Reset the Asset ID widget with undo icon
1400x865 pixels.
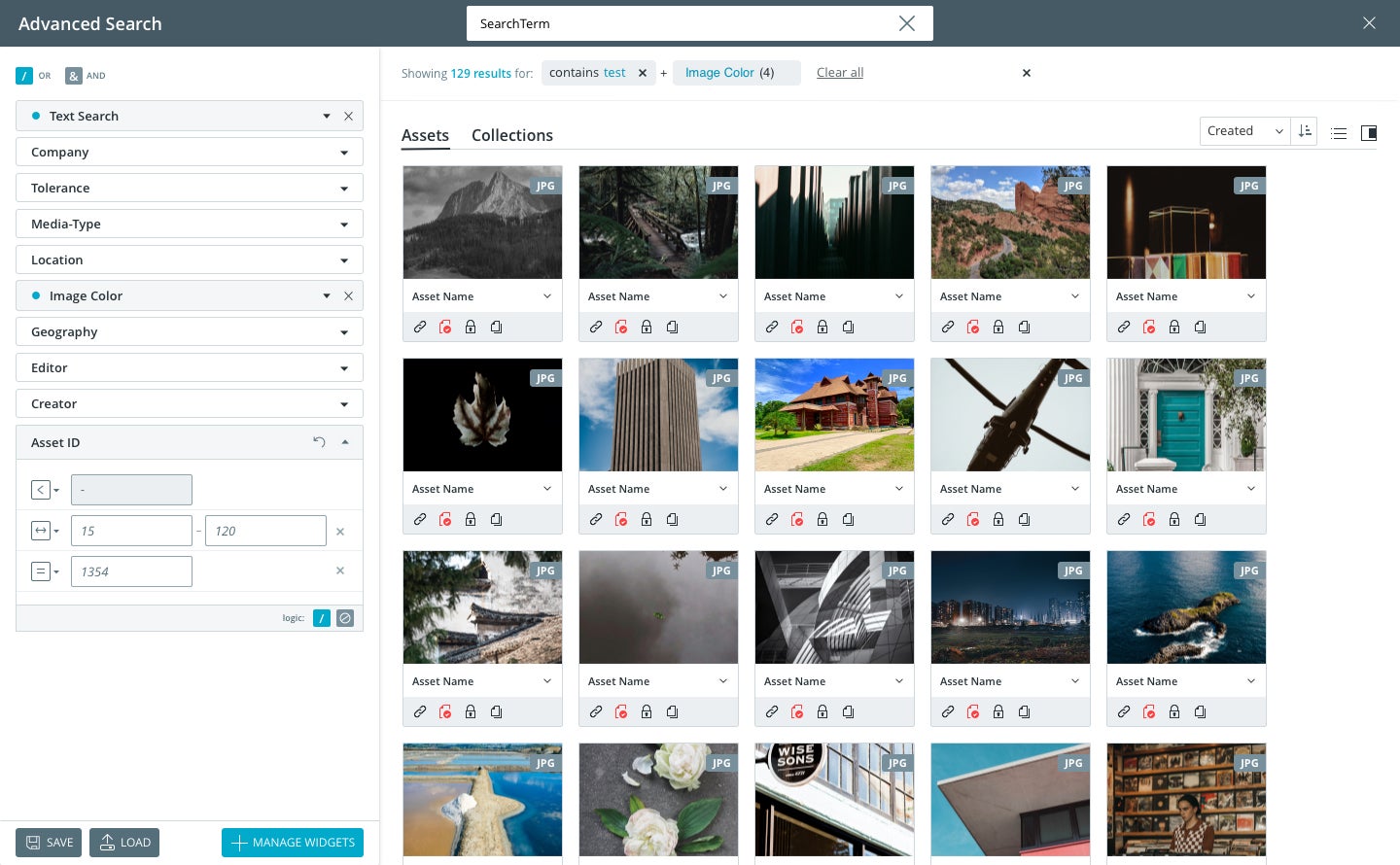pos(319,441)
